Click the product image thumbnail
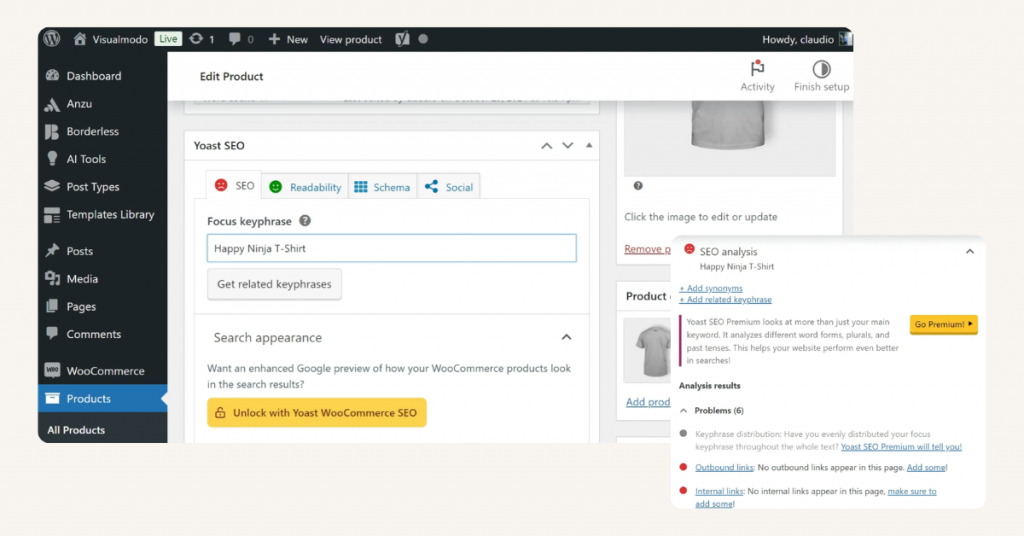1024x536 pixels. coord(729,138)
